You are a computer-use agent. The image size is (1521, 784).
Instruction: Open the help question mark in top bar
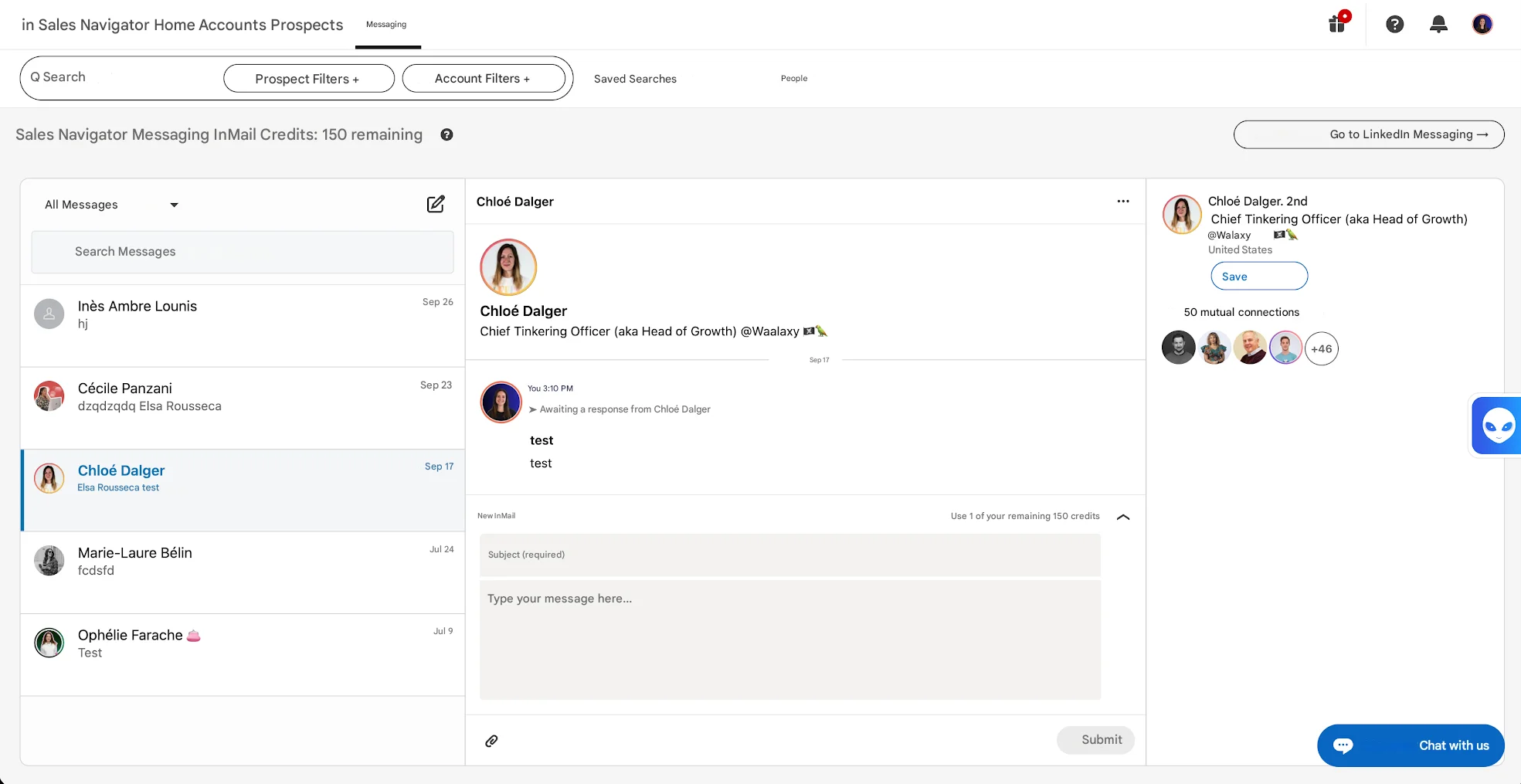tap(1394, 24)
